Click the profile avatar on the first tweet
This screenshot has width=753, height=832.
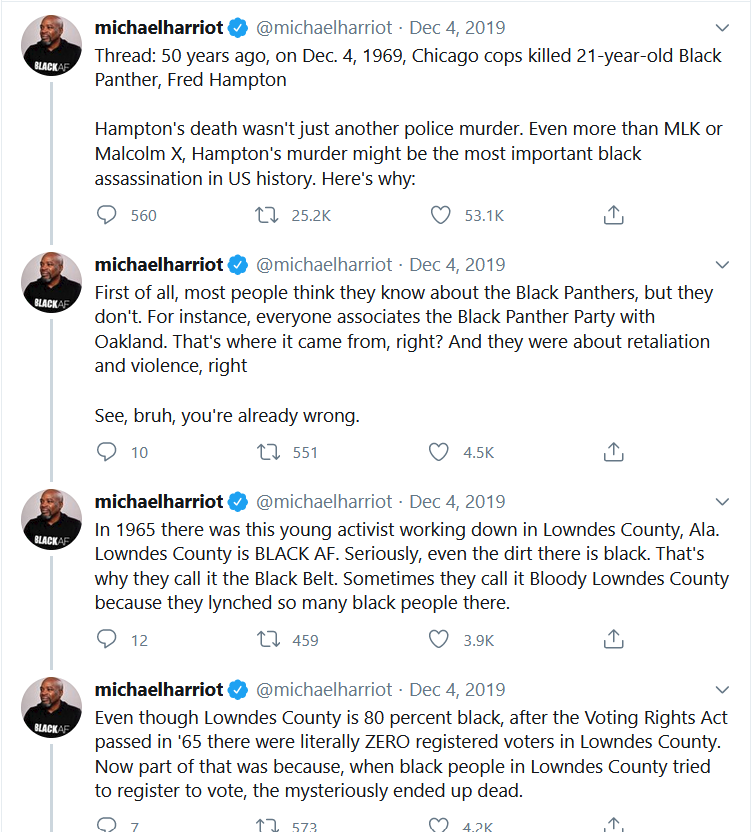pos(51,45)
